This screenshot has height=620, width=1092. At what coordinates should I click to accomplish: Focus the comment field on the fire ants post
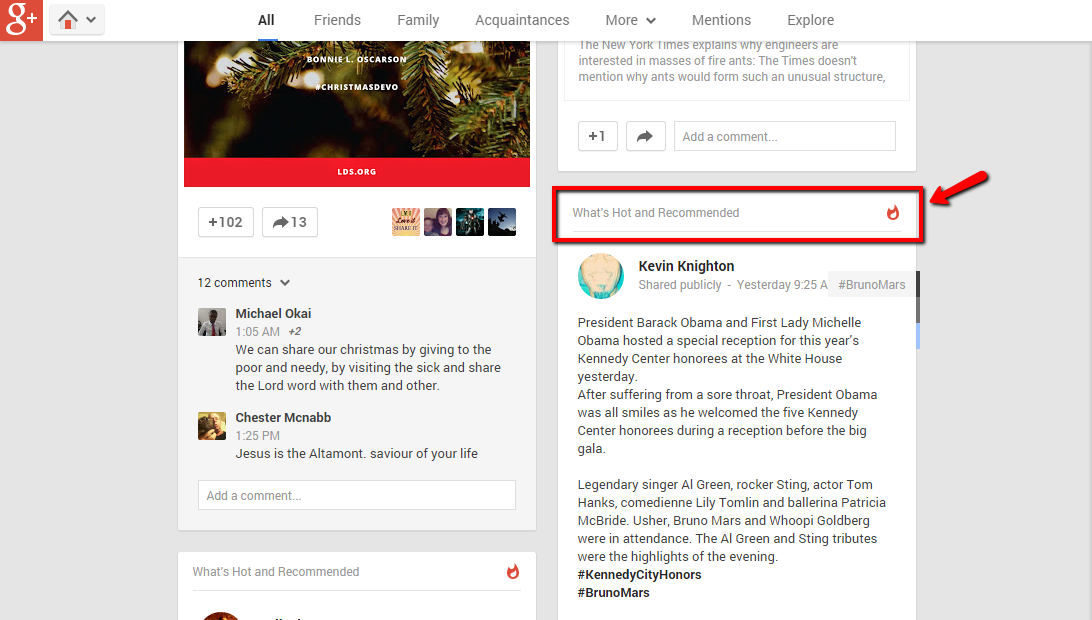pyautogui.click(x=785, y=136)
